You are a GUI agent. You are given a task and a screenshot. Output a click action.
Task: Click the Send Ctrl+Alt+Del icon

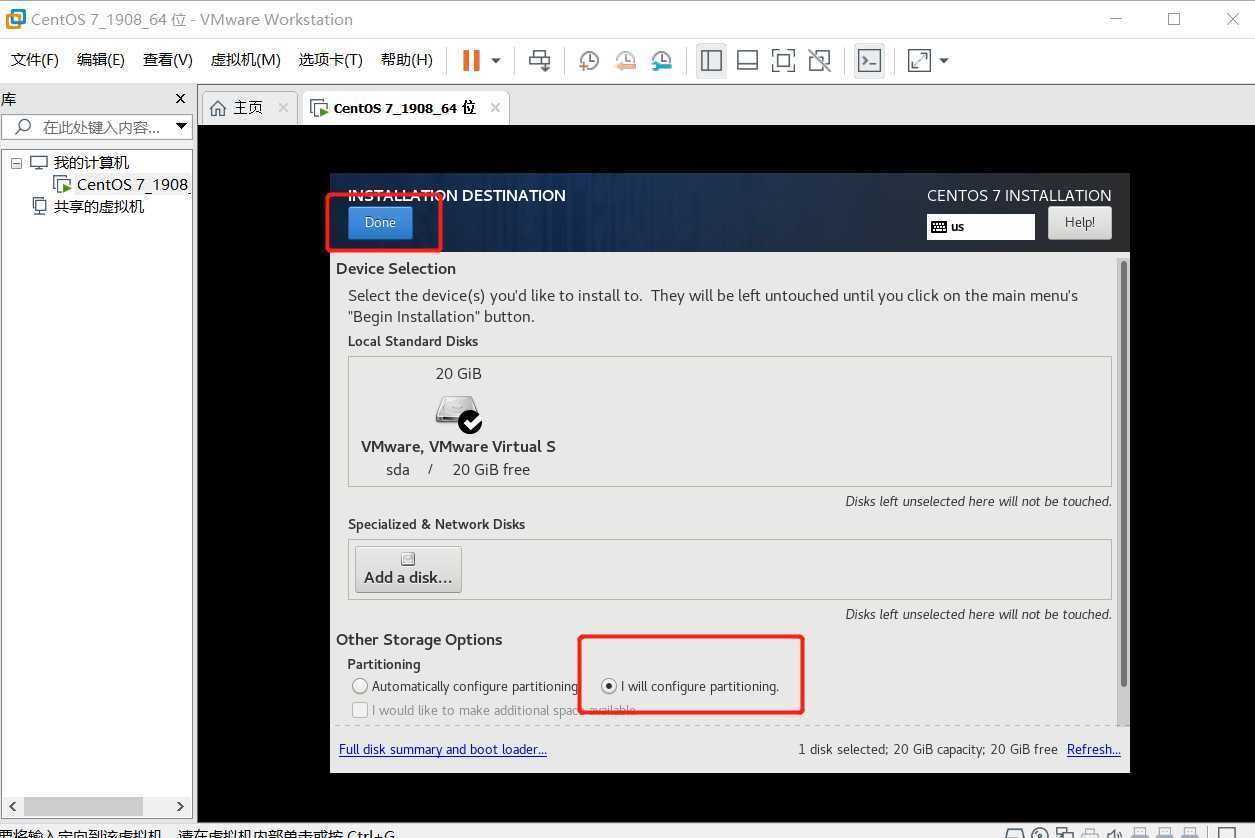pyautogui.click(x=539, y=60)
